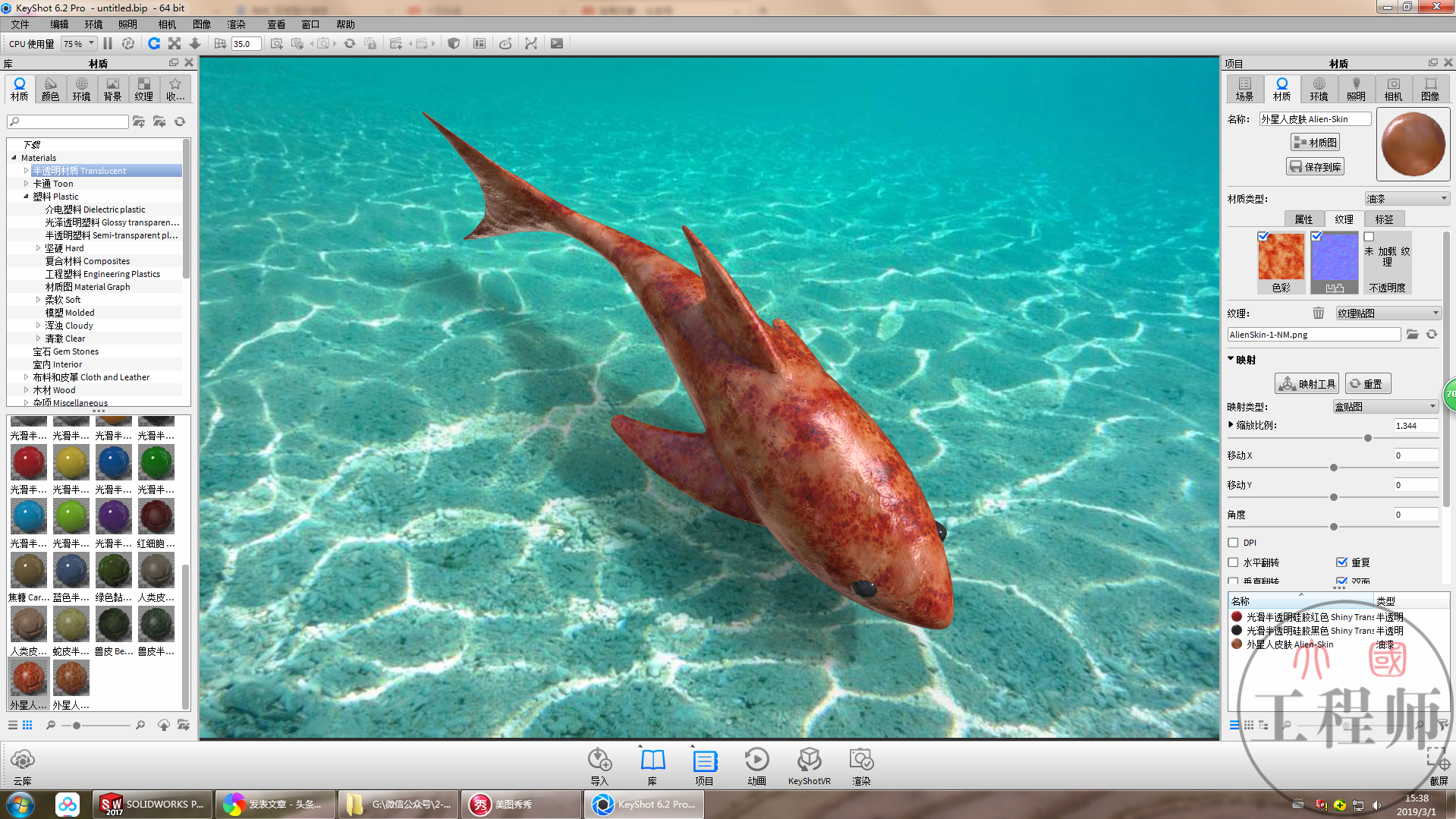Open the mapping type dropdown
This screenshot has width=1456, height=819.
1385,407
